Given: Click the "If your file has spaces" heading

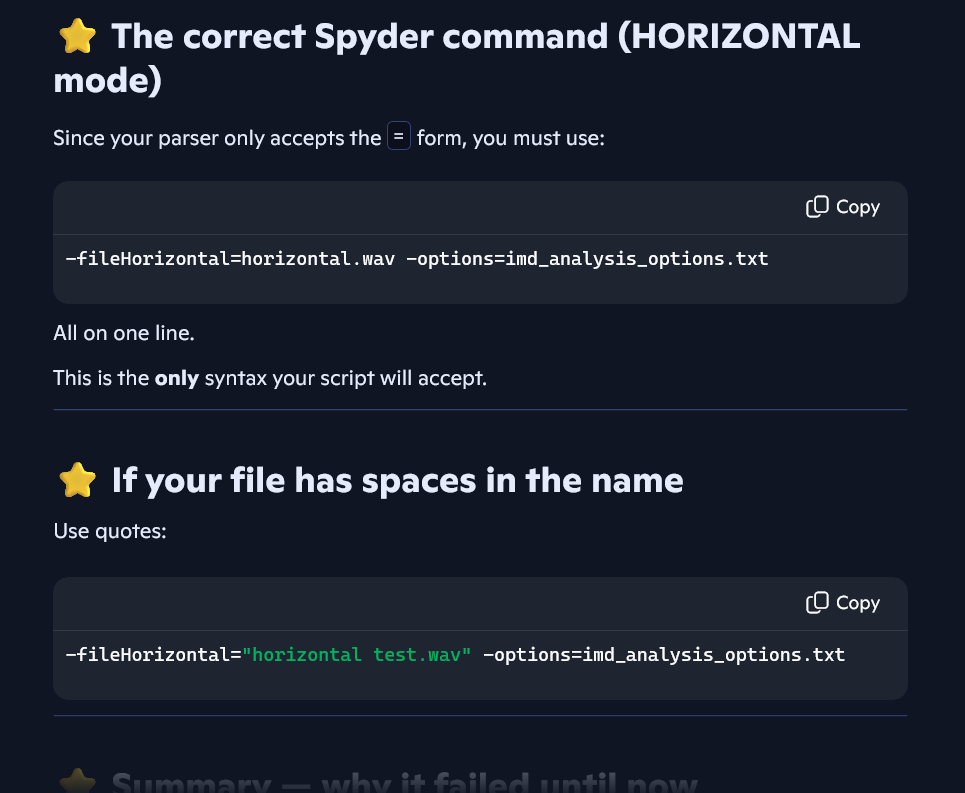Looking at the screenshot, I should [x=397, y=481].
